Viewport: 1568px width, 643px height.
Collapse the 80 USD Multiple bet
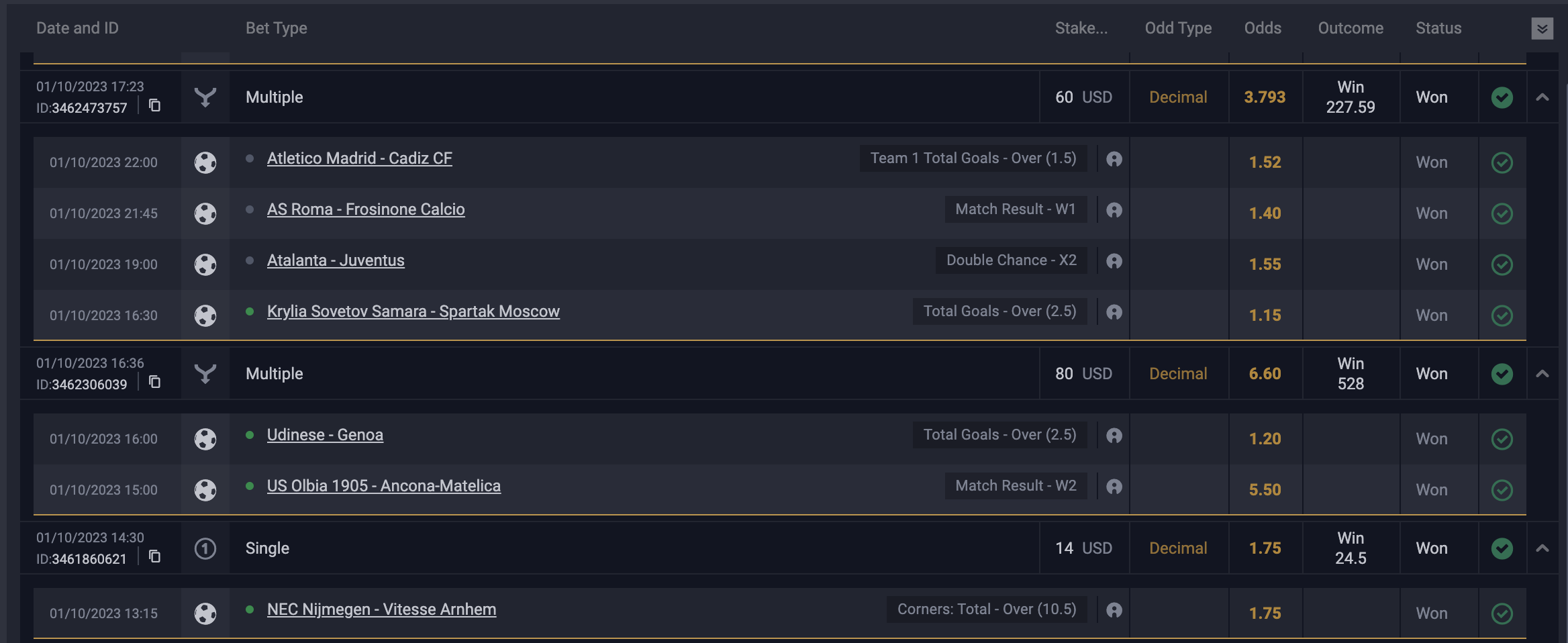point(1542,374)
